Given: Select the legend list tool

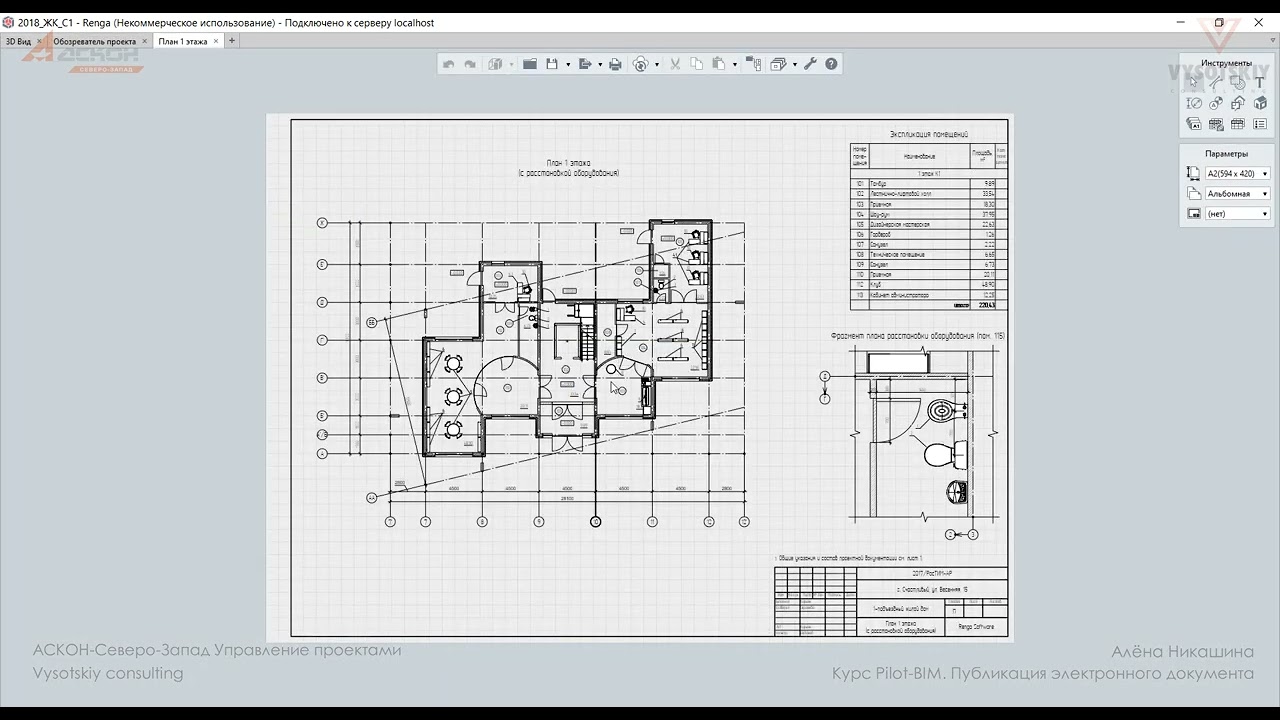Looking at the screenshot, I should pos(1260,125).
